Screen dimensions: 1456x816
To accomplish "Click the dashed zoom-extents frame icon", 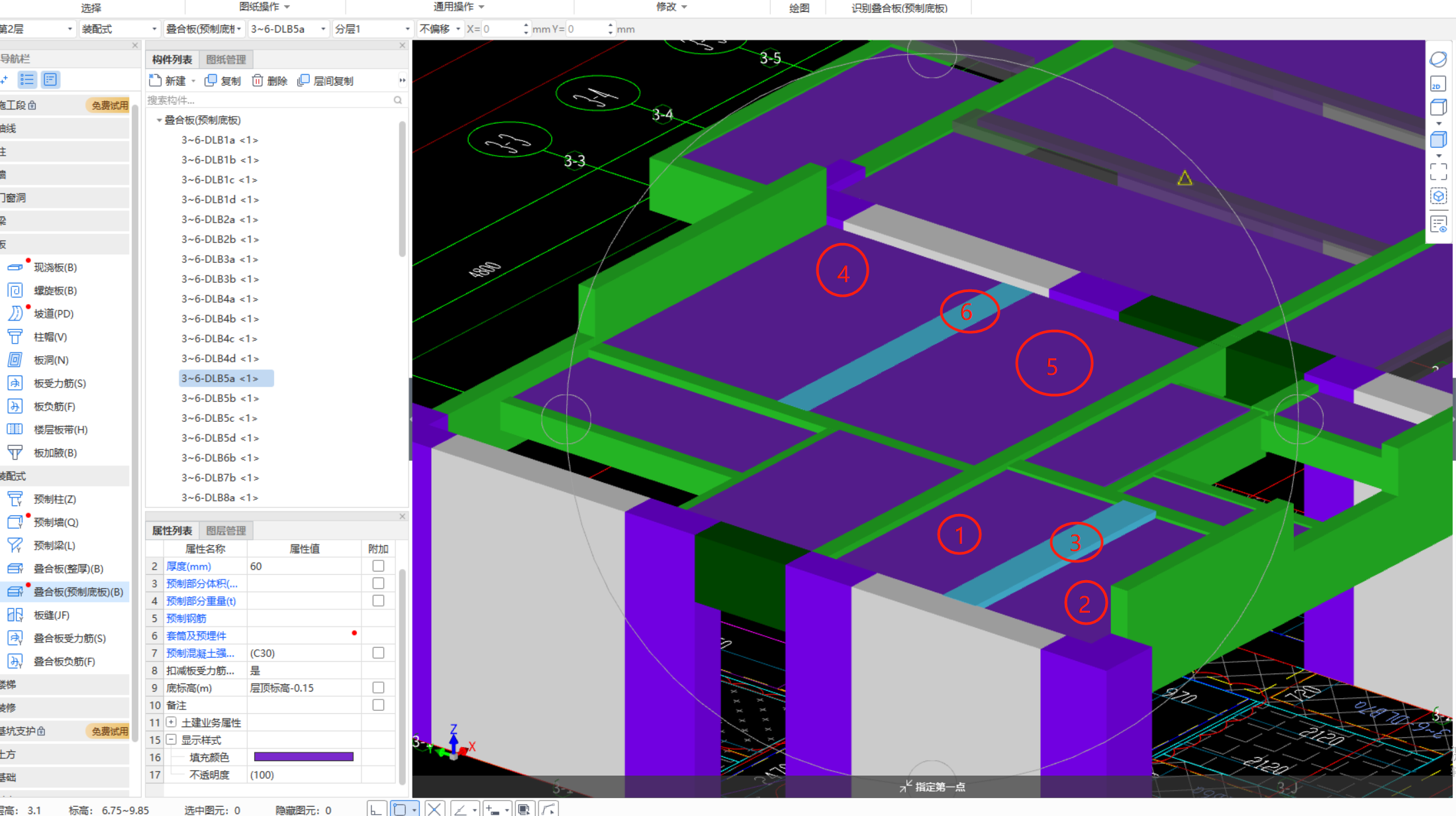I will click(1438, 172).
